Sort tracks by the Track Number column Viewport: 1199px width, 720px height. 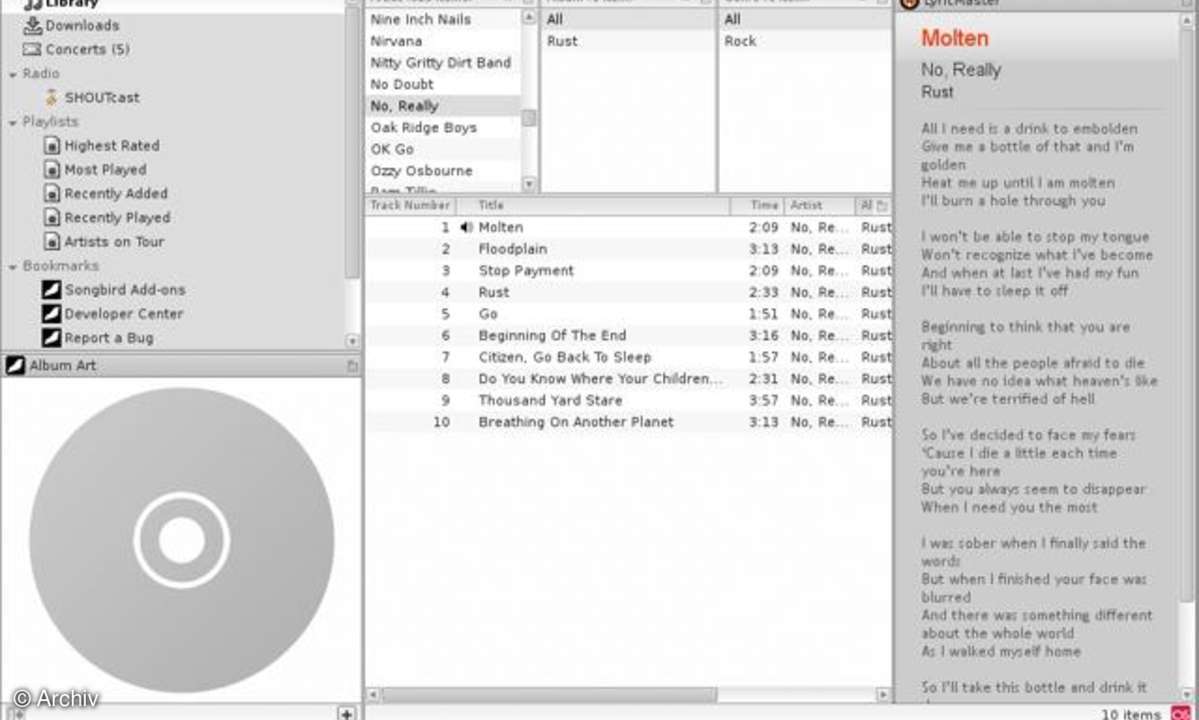(410, 206)
